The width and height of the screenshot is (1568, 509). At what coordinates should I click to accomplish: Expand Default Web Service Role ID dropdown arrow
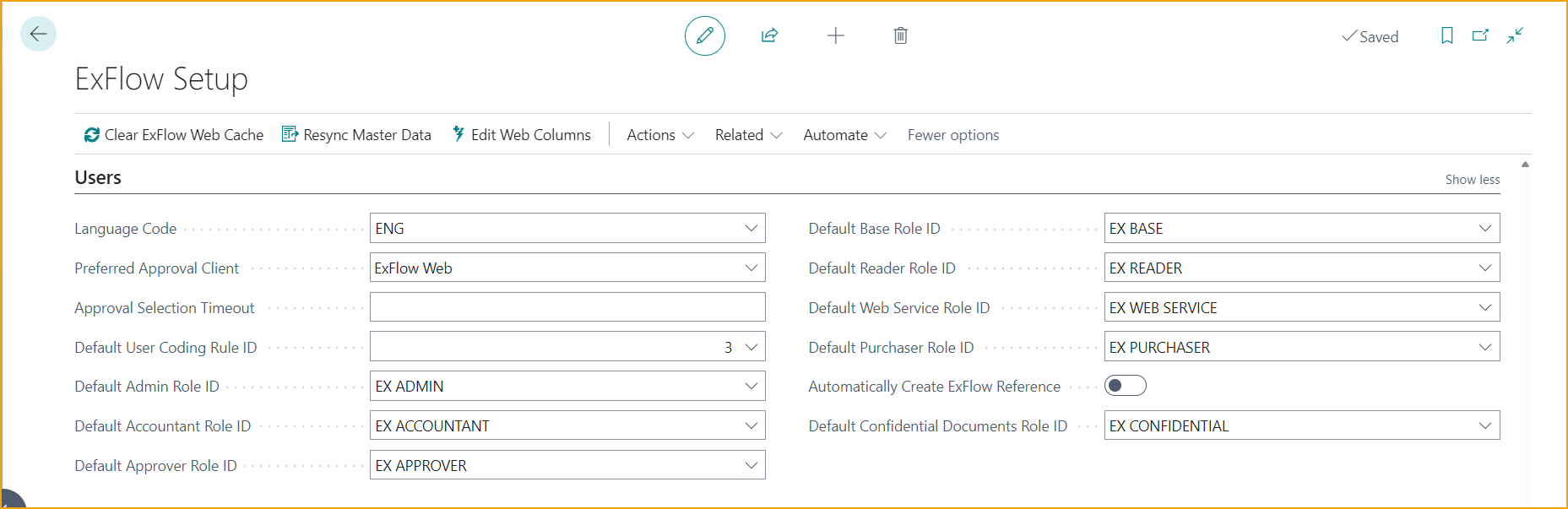point(1485,307)
